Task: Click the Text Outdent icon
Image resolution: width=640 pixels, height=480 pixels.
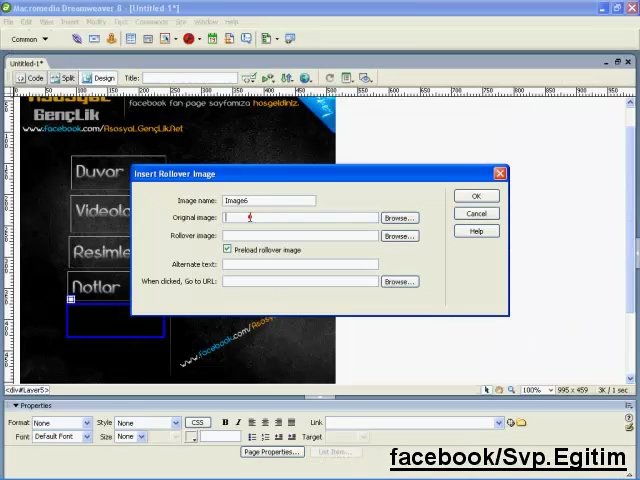Action: point(278,437)
